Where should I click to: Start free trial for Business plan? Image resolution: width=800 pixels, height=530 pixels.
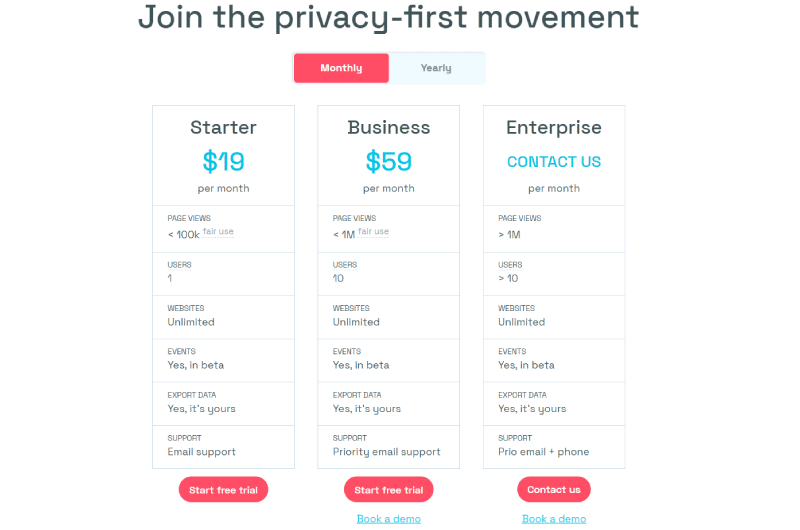(389, 490)
